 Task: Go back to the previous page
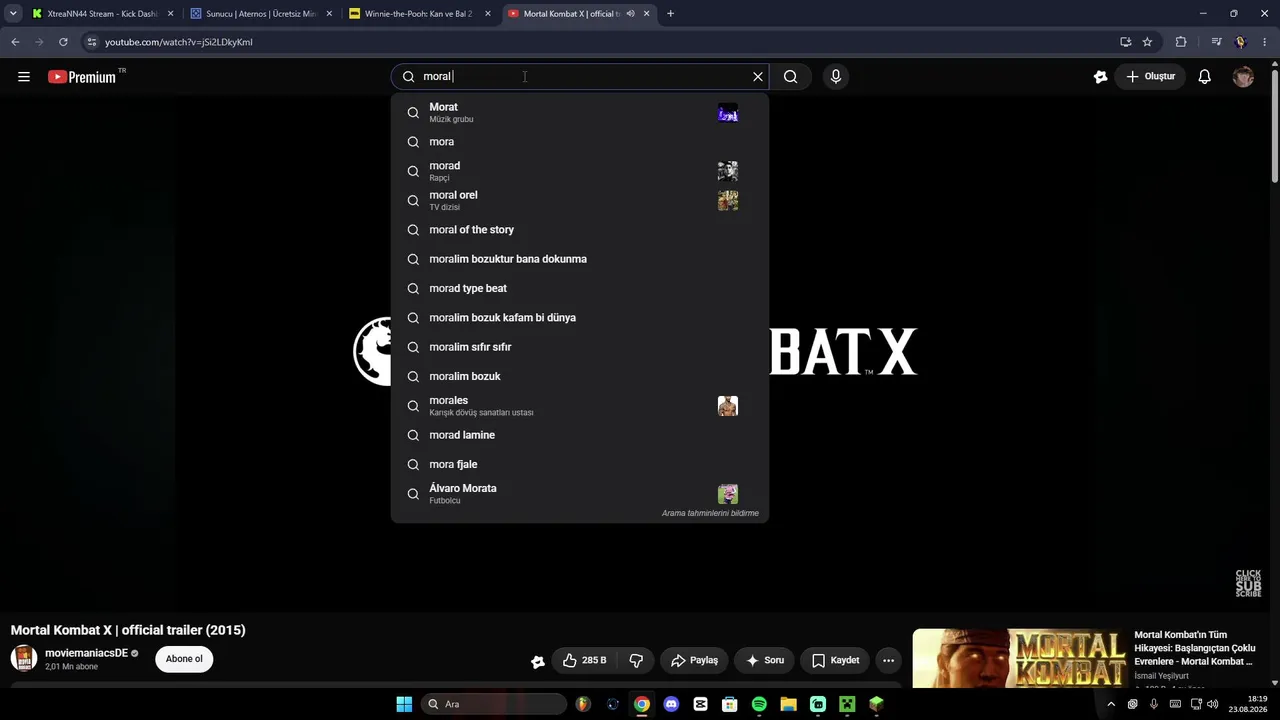click(15, 42)
